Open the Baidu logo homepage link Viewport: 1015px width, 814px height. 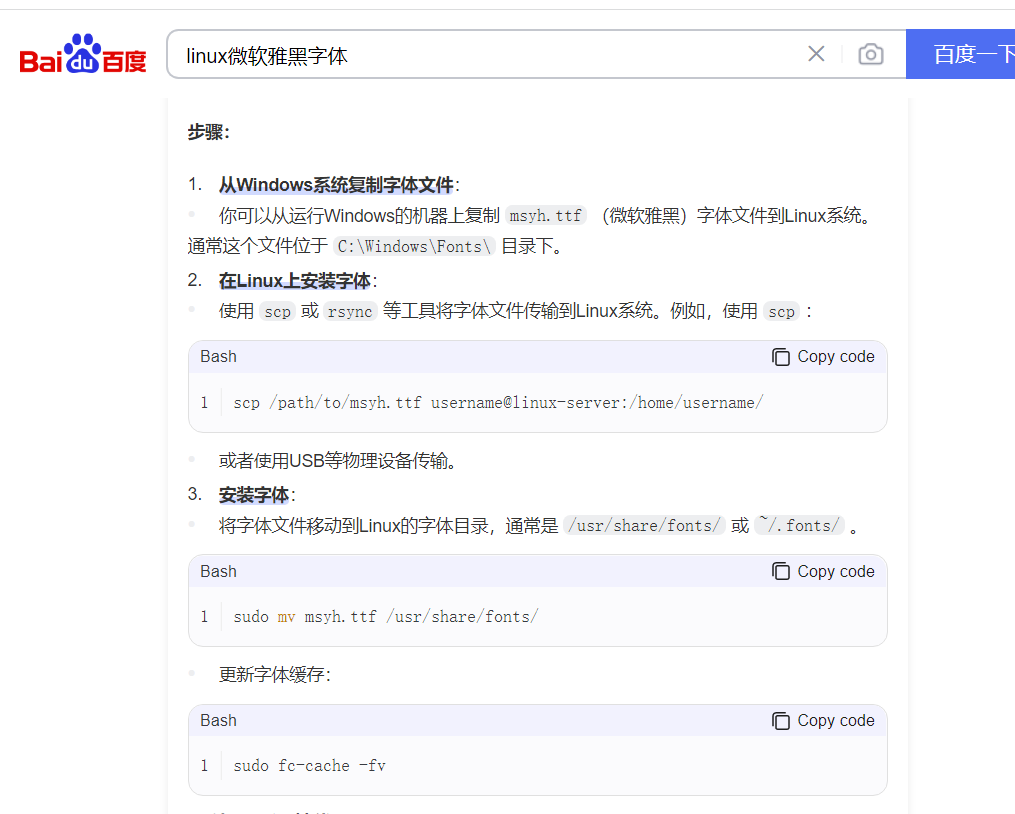[x=83, y=54]
